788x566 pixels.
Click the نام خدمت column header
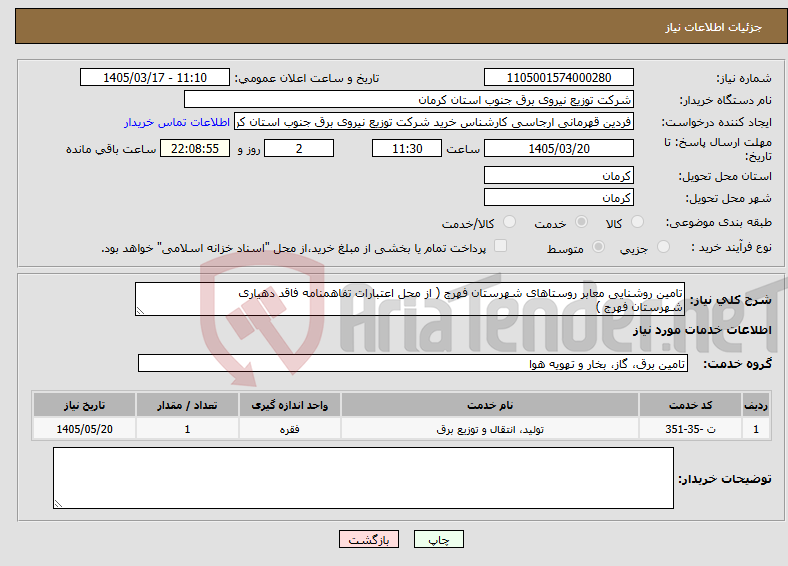(x=490, y=405)
